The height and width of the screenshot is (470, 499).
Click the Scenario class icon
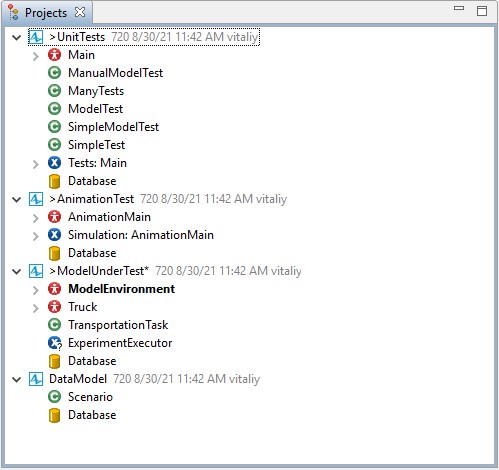click(x=54, y=397)
